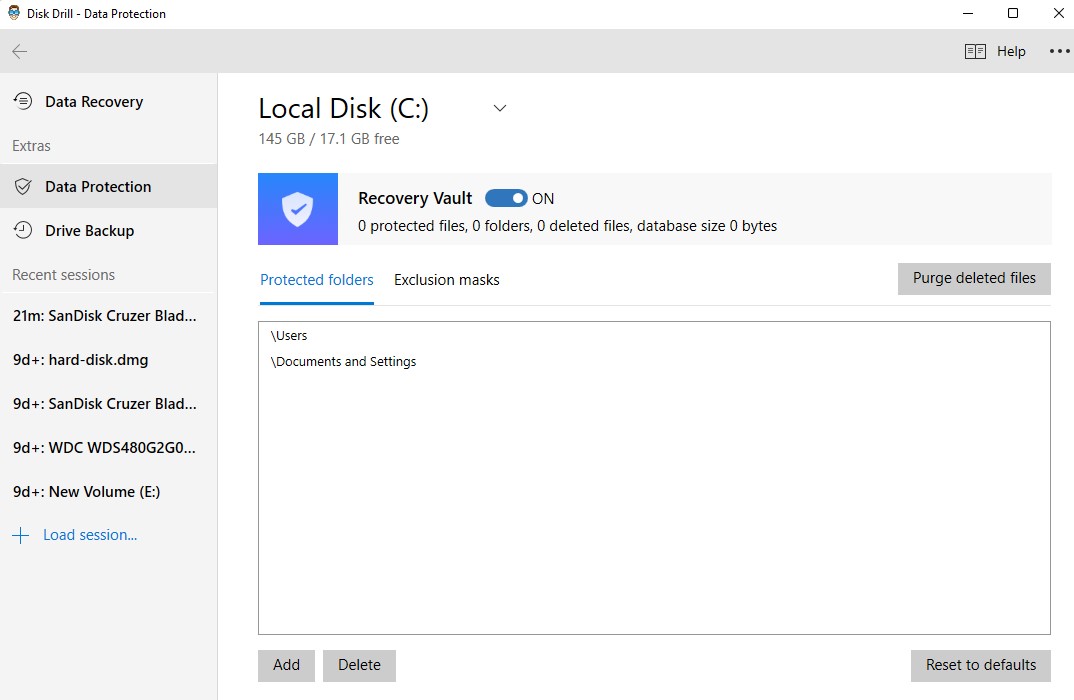Select Data Protection in the sidebar
The height and width of the screenshot is (700, 1074).
pos(108,186)
